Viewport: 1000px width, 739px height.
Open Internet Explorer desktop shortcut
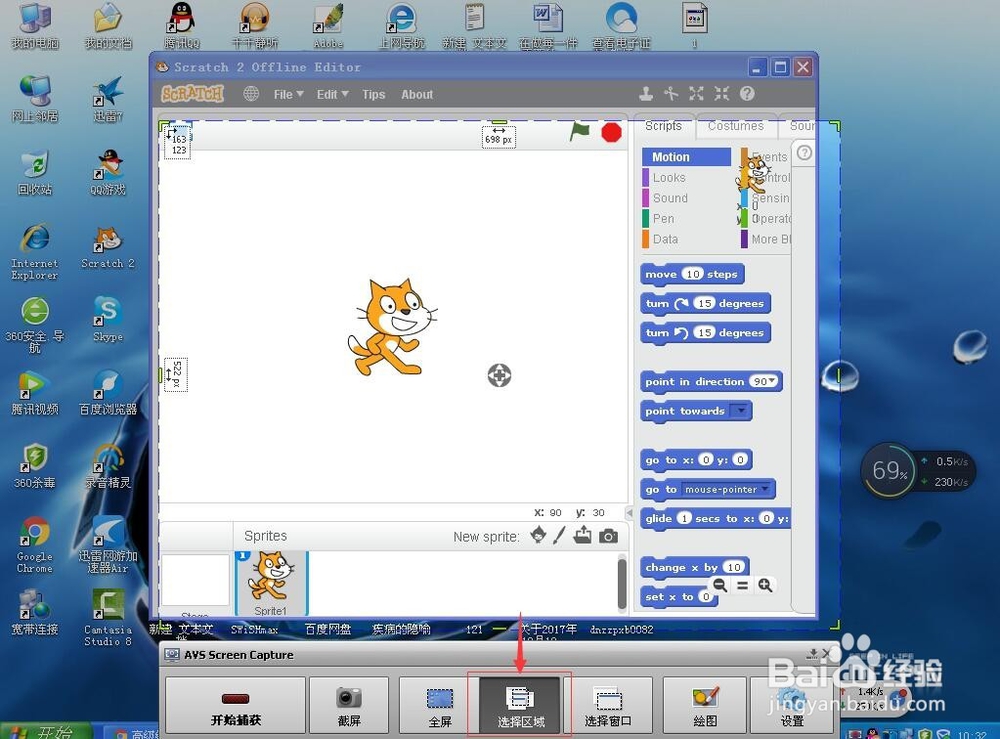[x=34, y=252]
